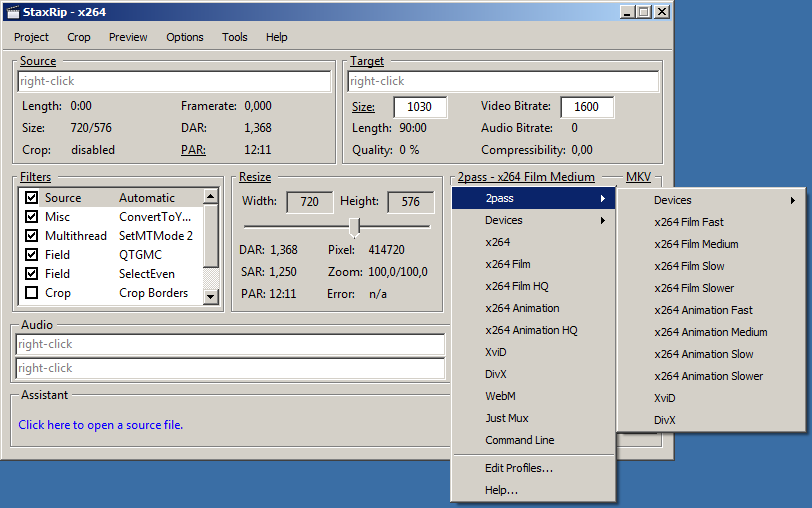Click the MKV container link
This screenshot has width=812, height=508.
(x=638, y=177)
